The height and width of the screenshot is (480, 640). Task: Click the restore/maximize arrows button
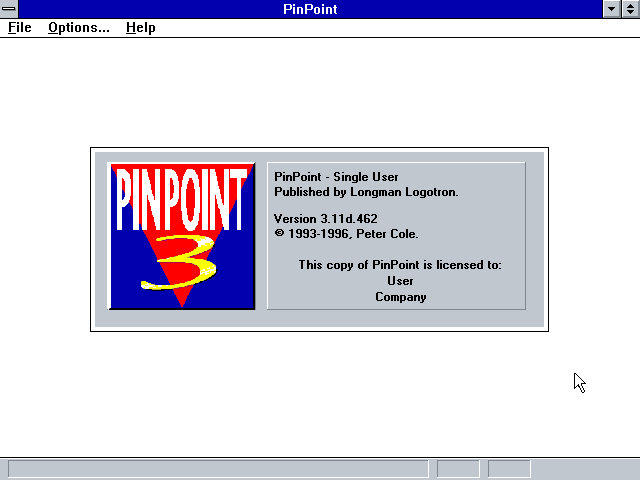[x=631, y=9]
